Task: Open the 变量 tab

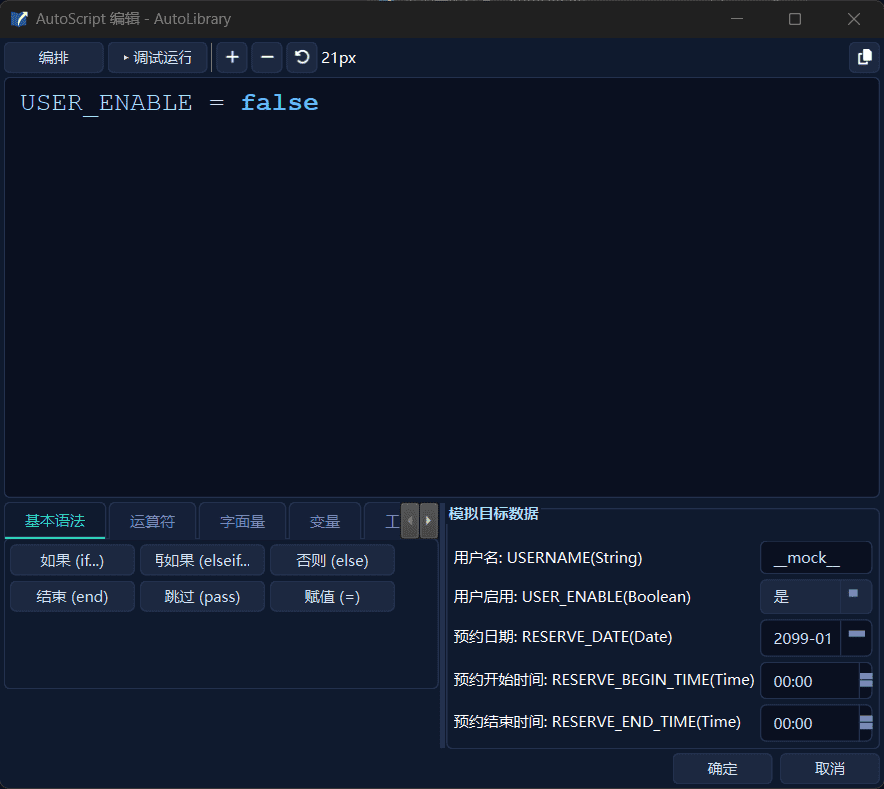Action: [x=325, y=521]
